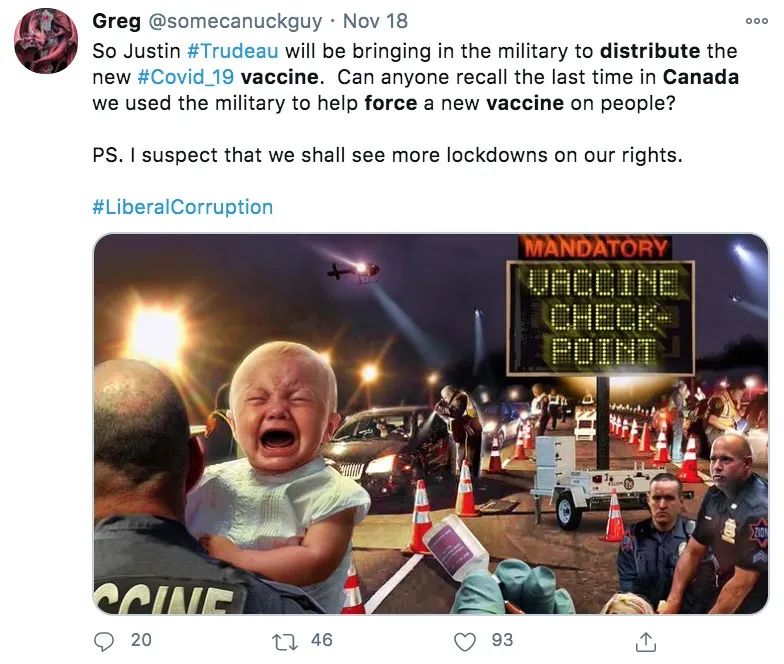Click the bold word 'distribute' in the tweet
784x664 pixels.
(650, 51)
